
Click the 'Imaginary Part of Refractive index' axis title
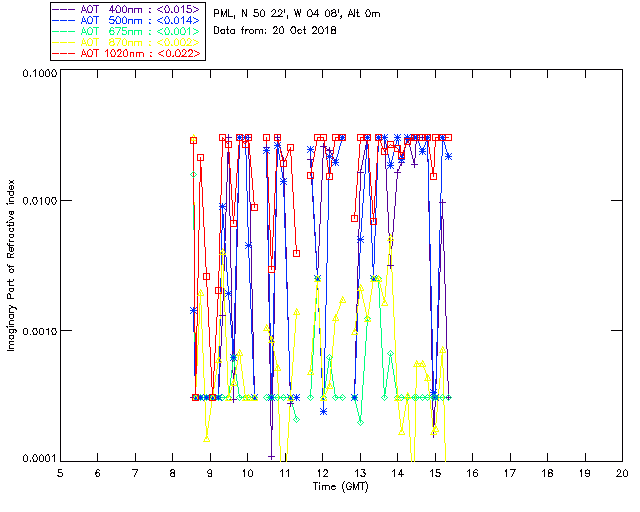(x=11, y=265)
